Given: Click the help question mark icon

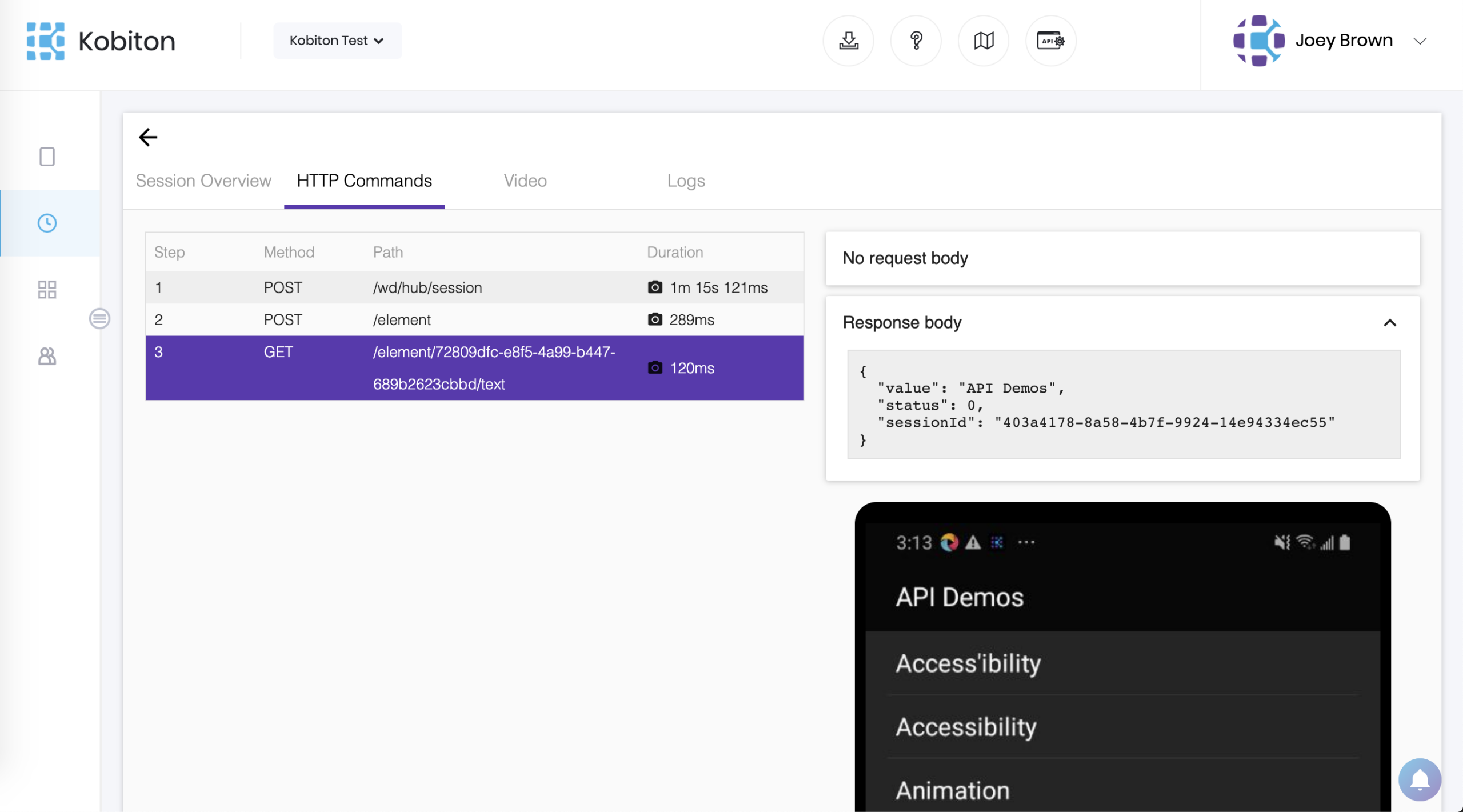Looking at the screenshot, I should coord(916,41).
